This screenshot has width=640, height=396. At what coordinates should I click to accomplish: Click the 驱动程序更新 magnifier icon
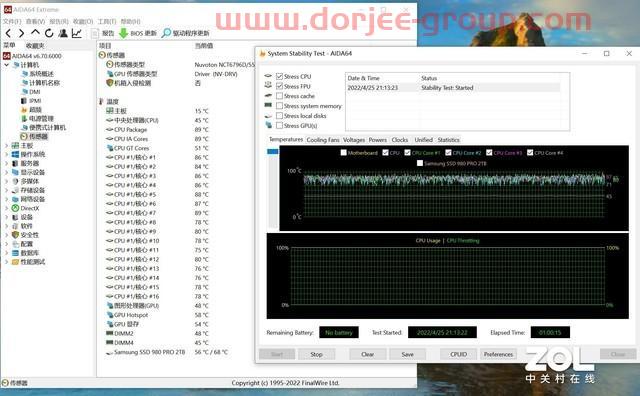[166, 33]
